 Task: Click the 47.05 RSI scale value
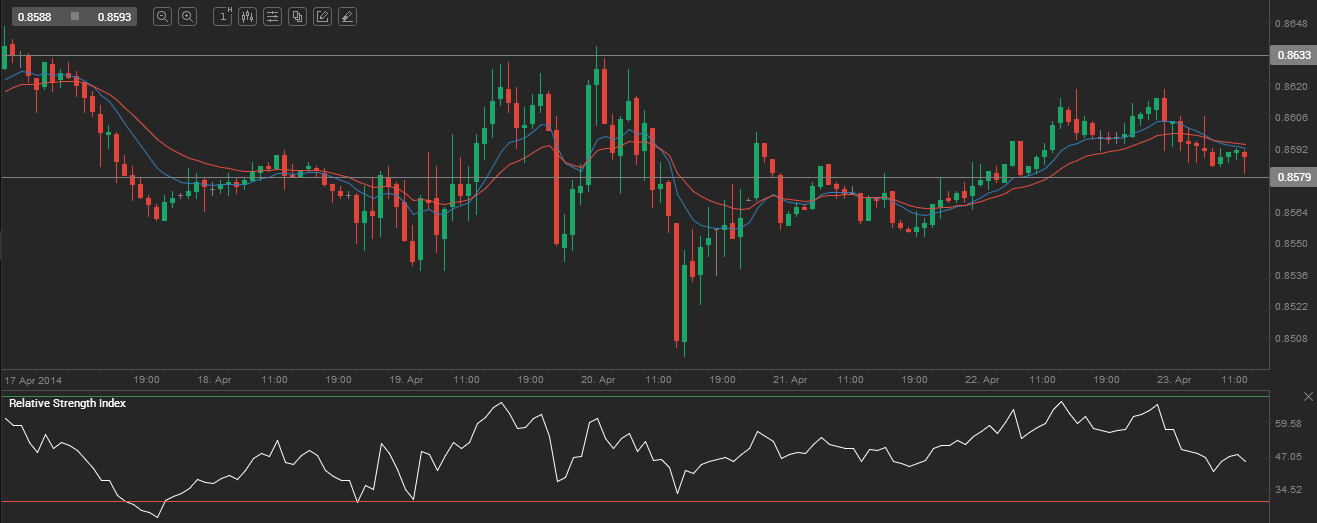(x=1289, y=457)
